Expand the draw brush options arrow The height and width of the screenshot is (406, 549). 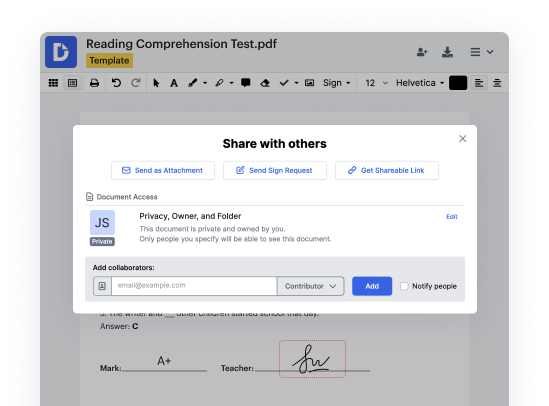tap(205, 83)
